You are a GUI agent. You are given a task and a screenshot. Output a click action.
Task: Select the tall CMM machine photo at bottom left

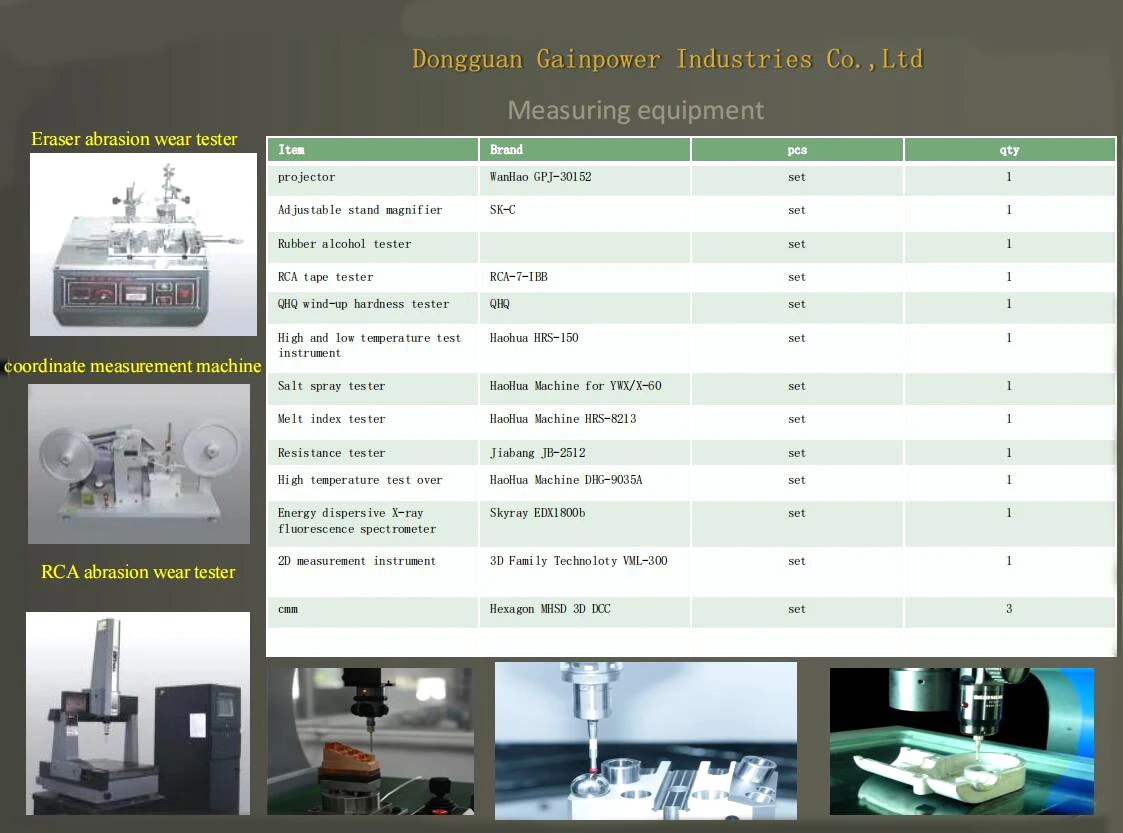137,714
